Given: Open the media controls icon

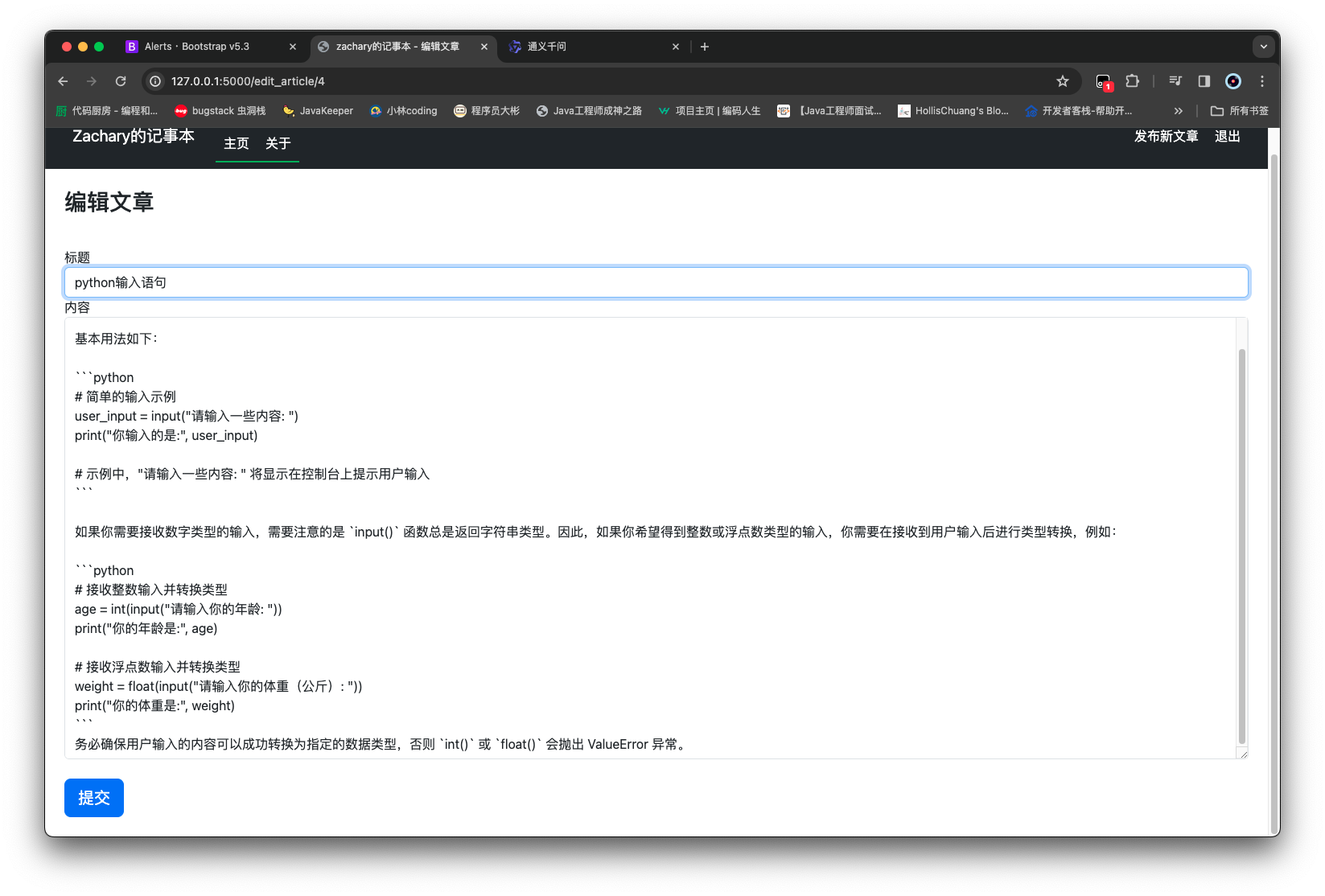Looking at the screenshot, I should point(1175,81).
